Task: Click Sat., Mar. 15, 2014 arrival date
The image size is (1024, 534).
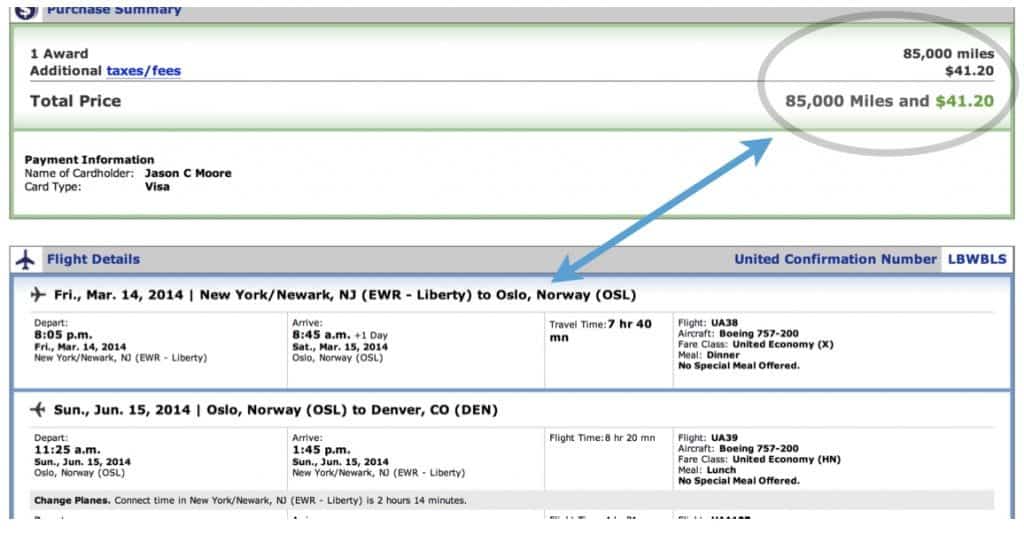Action: click(340, 347)
